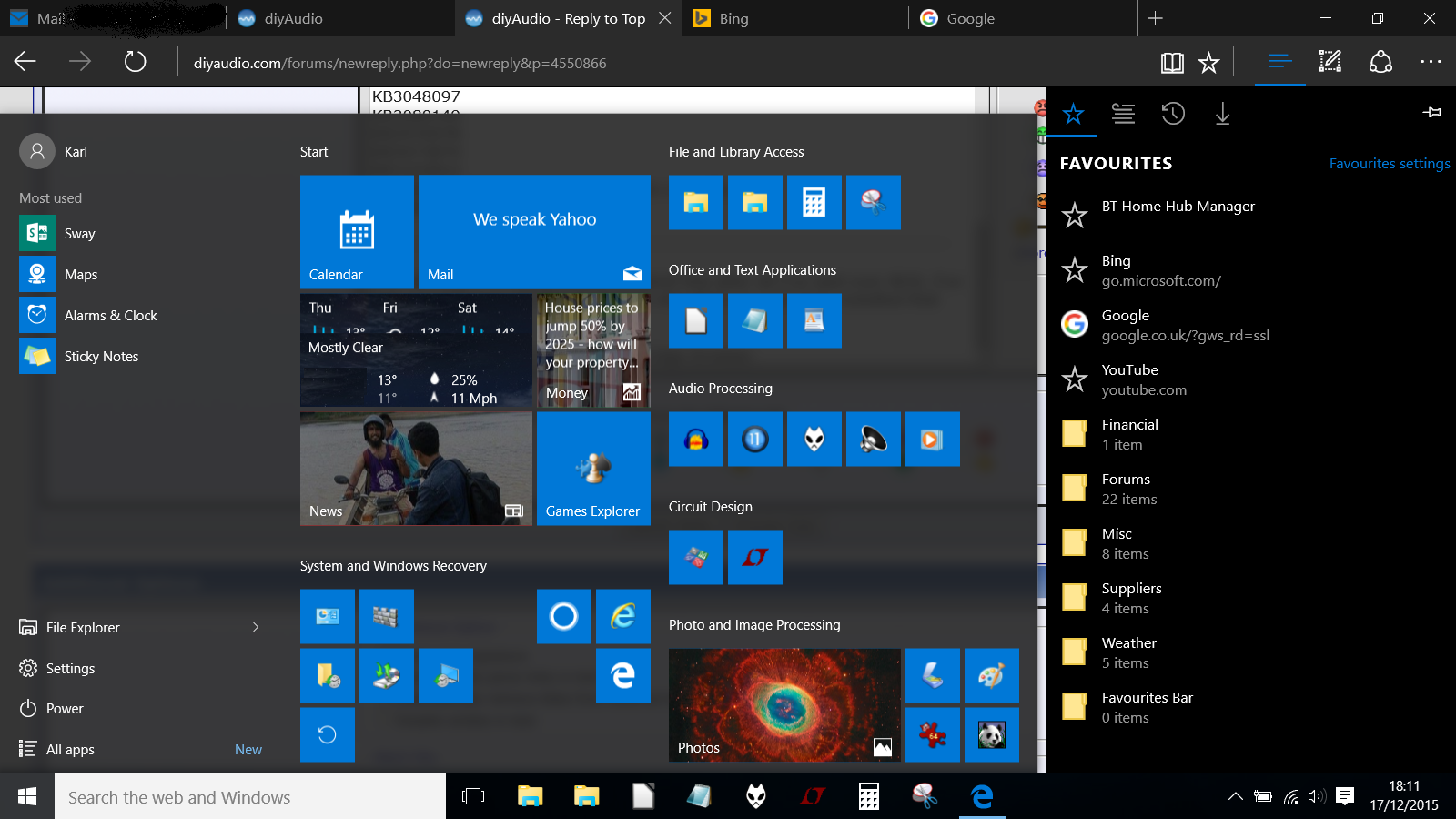Viewport: 1456px width, 819px height.
Task: Open the Photos live tile
Action: tap(784, 705)
